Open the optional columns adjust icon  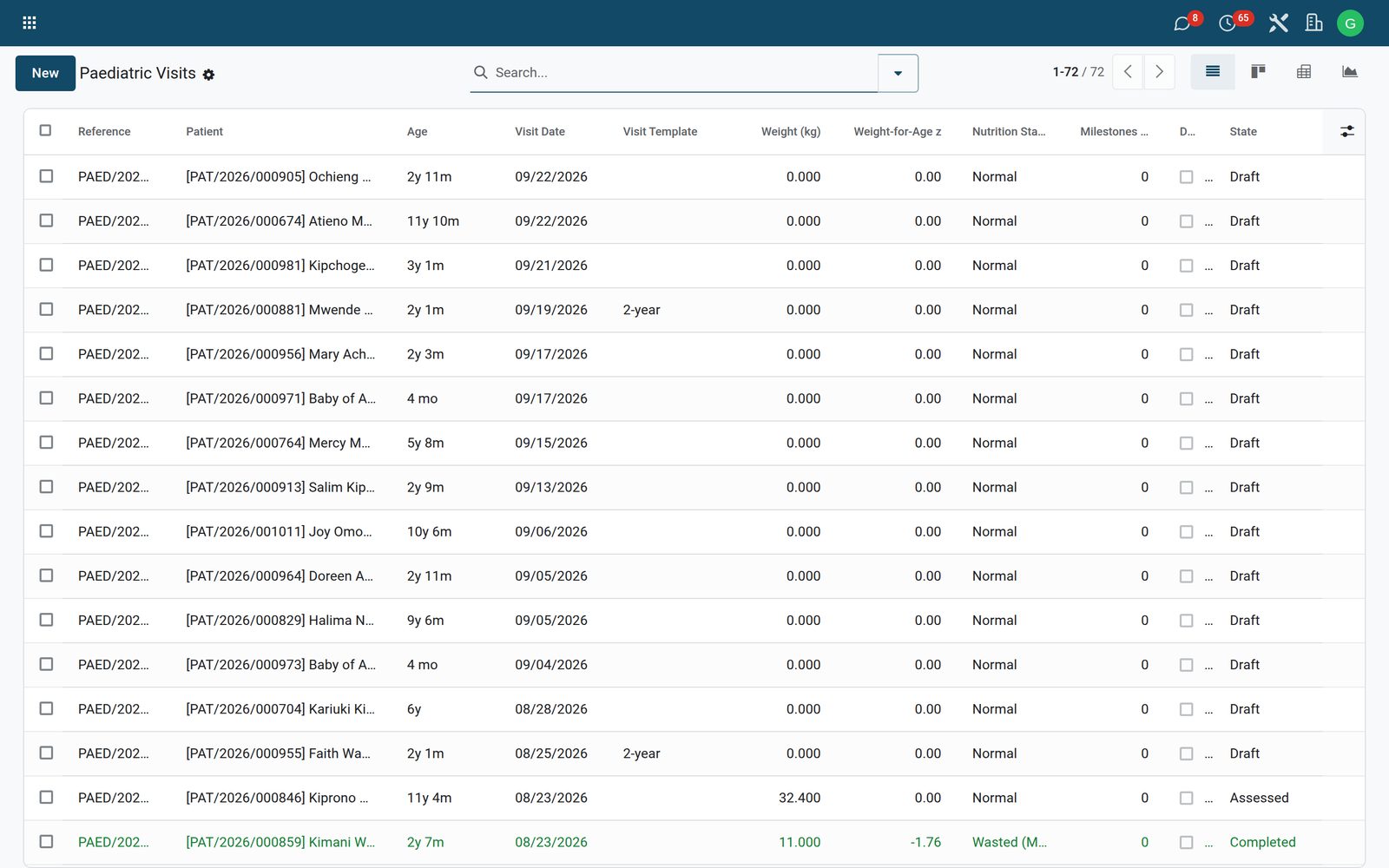[x=1346, y=131]
